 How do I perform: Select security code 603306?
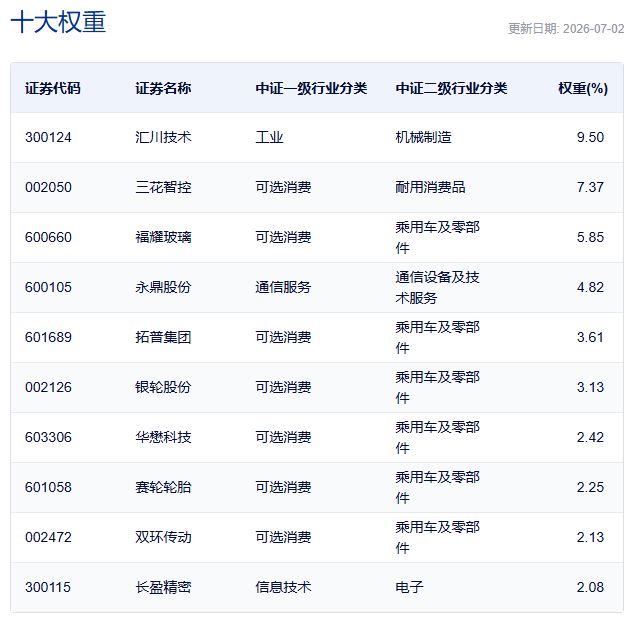tap(48, 437)
